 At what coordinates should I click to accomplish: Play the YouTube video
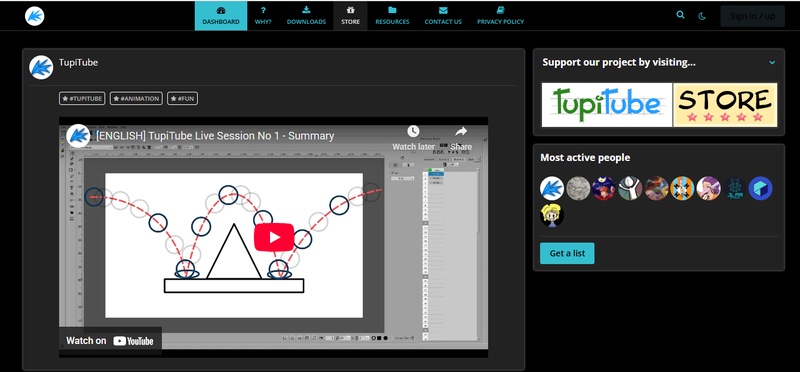[274, 237]
